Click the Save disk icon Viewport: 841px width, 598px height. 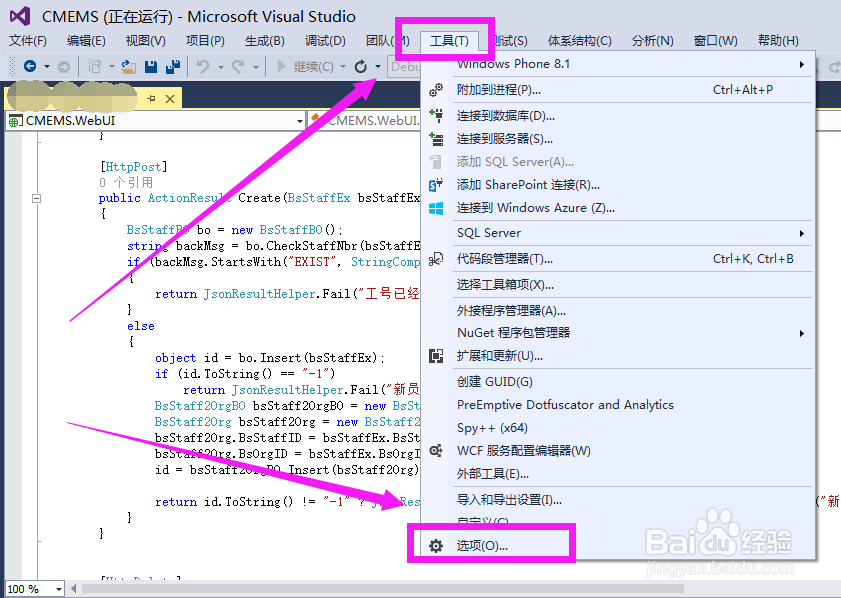(151, 67)
